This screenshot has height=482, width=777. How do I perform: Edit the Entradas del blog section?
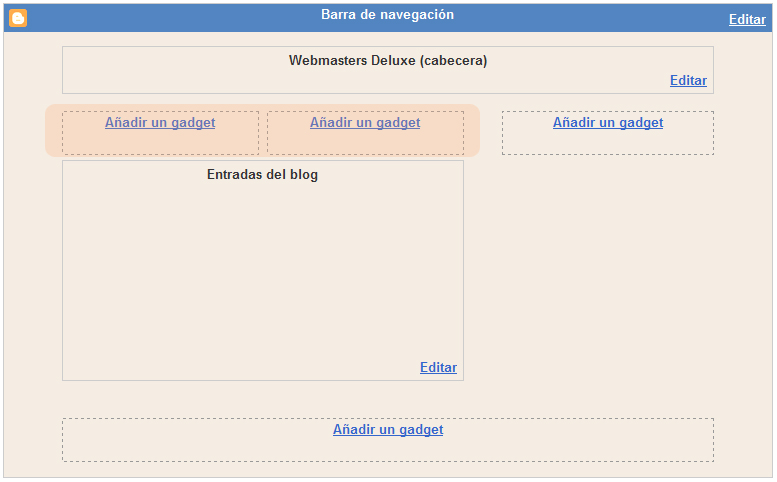438,367
